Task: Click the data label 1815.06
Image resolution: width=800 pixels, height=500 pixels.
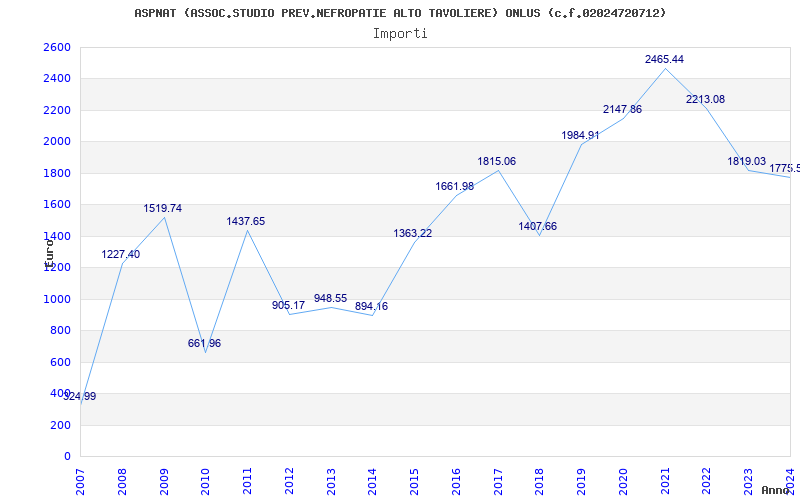Action: pyautogui.click(x=496, y=161)
